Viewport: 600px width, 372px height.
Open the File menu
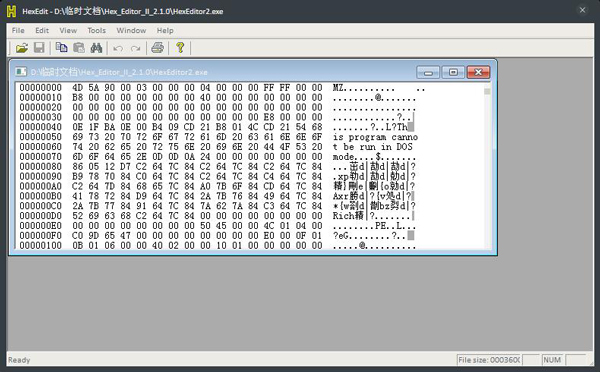(x=18, y=30)
